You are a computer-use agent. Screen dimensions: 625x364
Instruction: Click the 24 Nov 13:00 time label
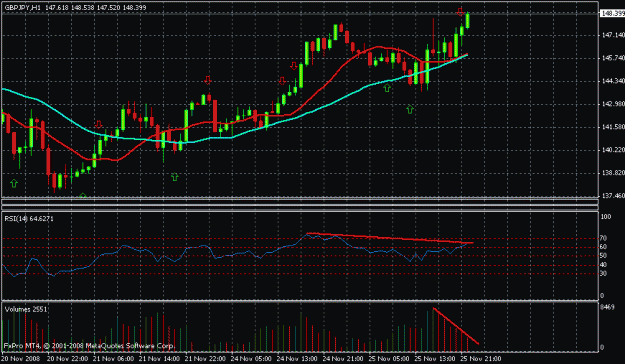coord(297,359)
